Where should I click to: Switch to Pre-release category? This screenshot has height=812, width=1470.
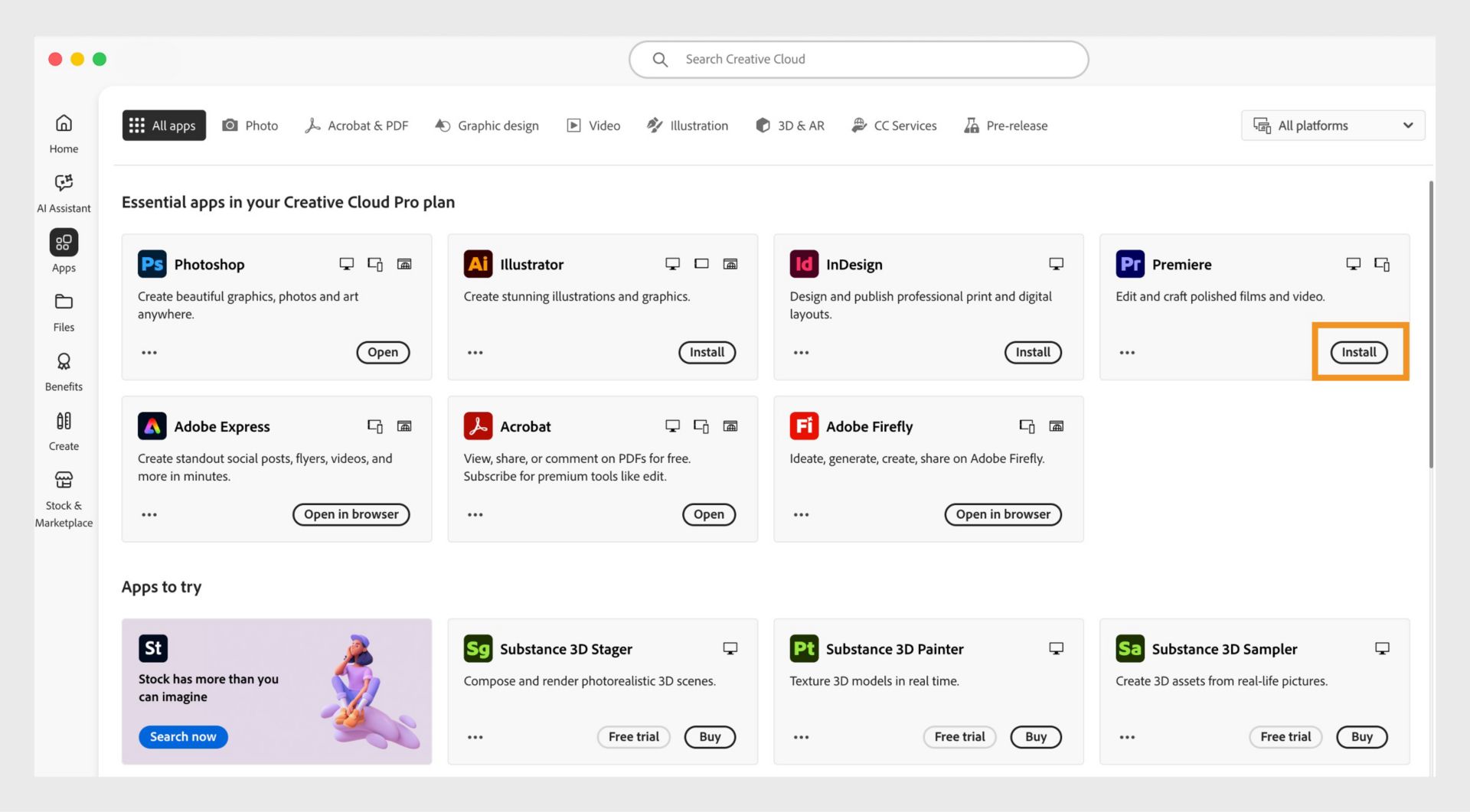(1006, 126)
